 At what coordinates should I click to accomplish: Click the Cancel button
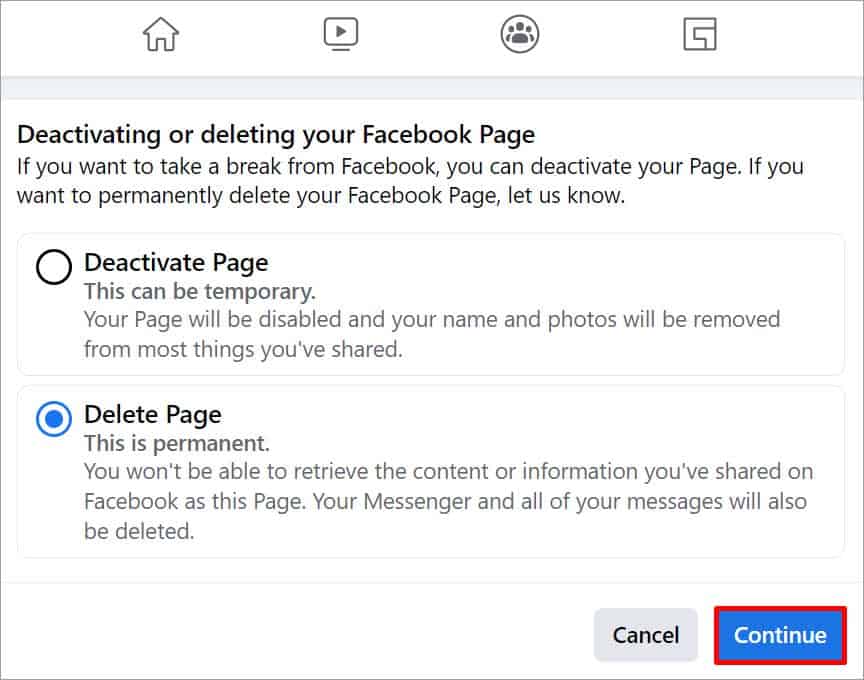[x=646, y=635]
